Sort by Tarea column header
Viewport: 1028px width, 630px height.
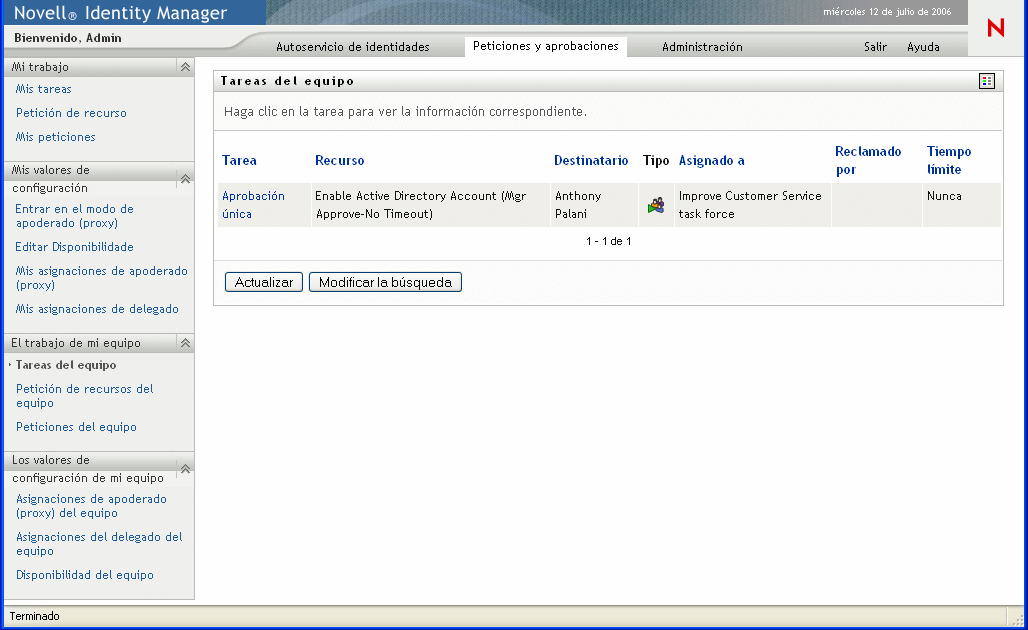(239, 160)
